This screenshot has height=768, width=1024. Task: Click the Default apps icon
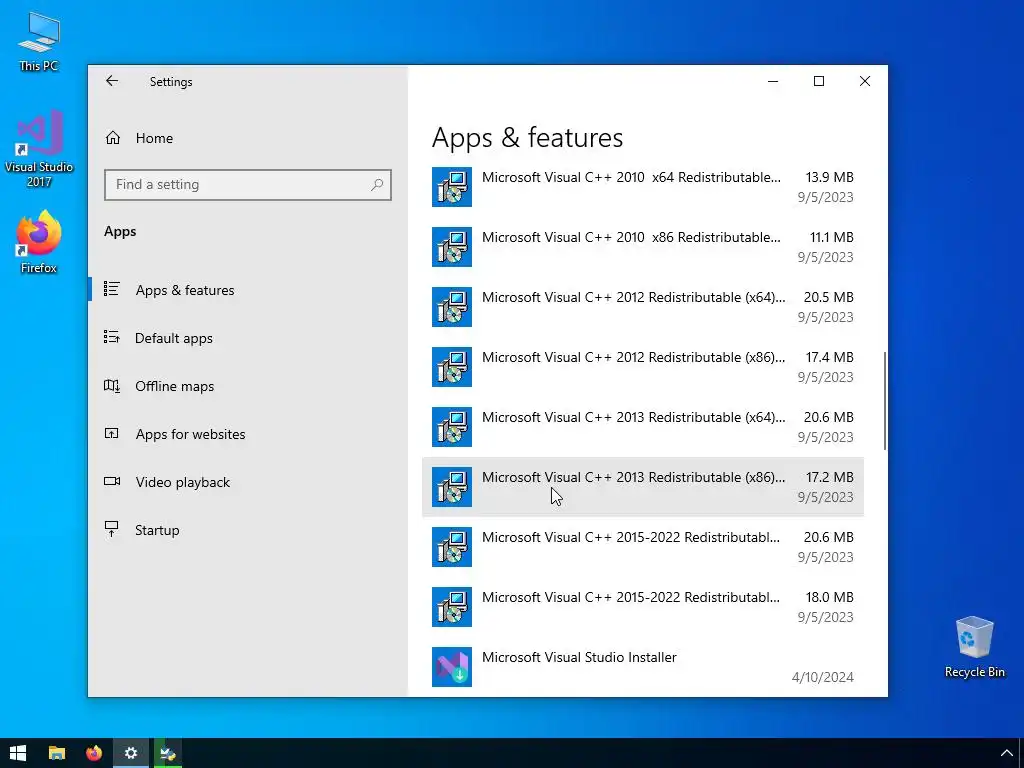click(112, 337)
